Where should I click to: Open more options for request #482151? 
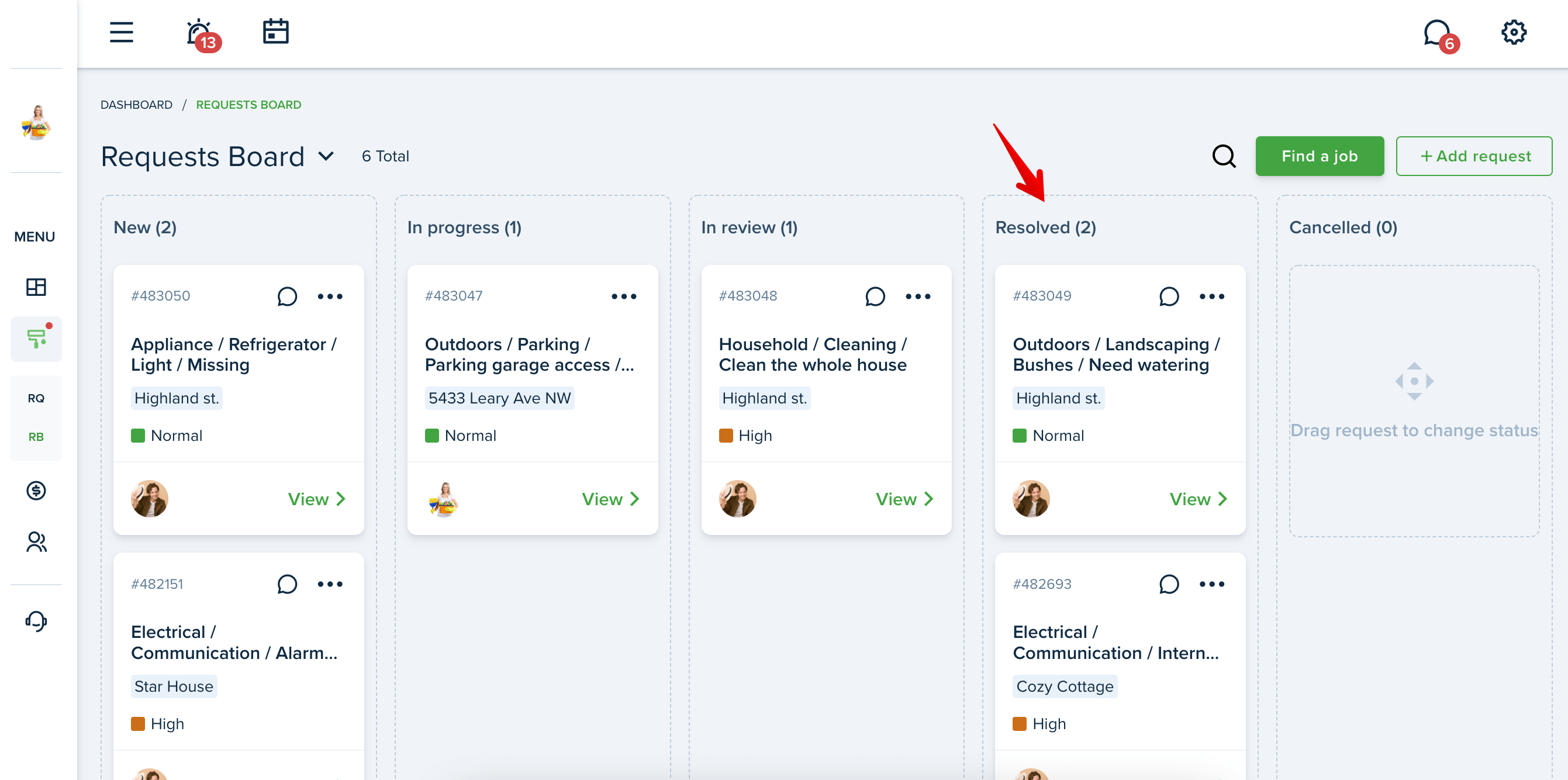coord(330,585)
